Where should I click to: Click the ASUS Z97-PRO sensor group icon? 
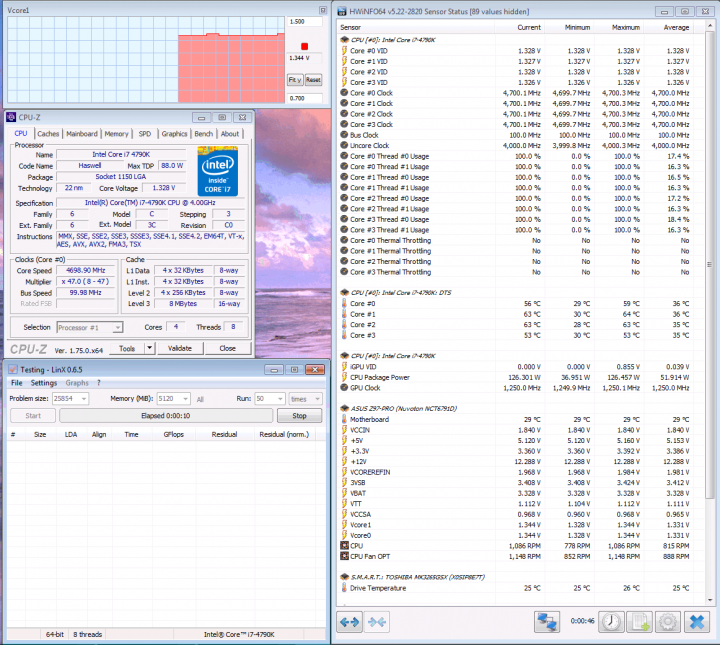(x=344, y=408)
